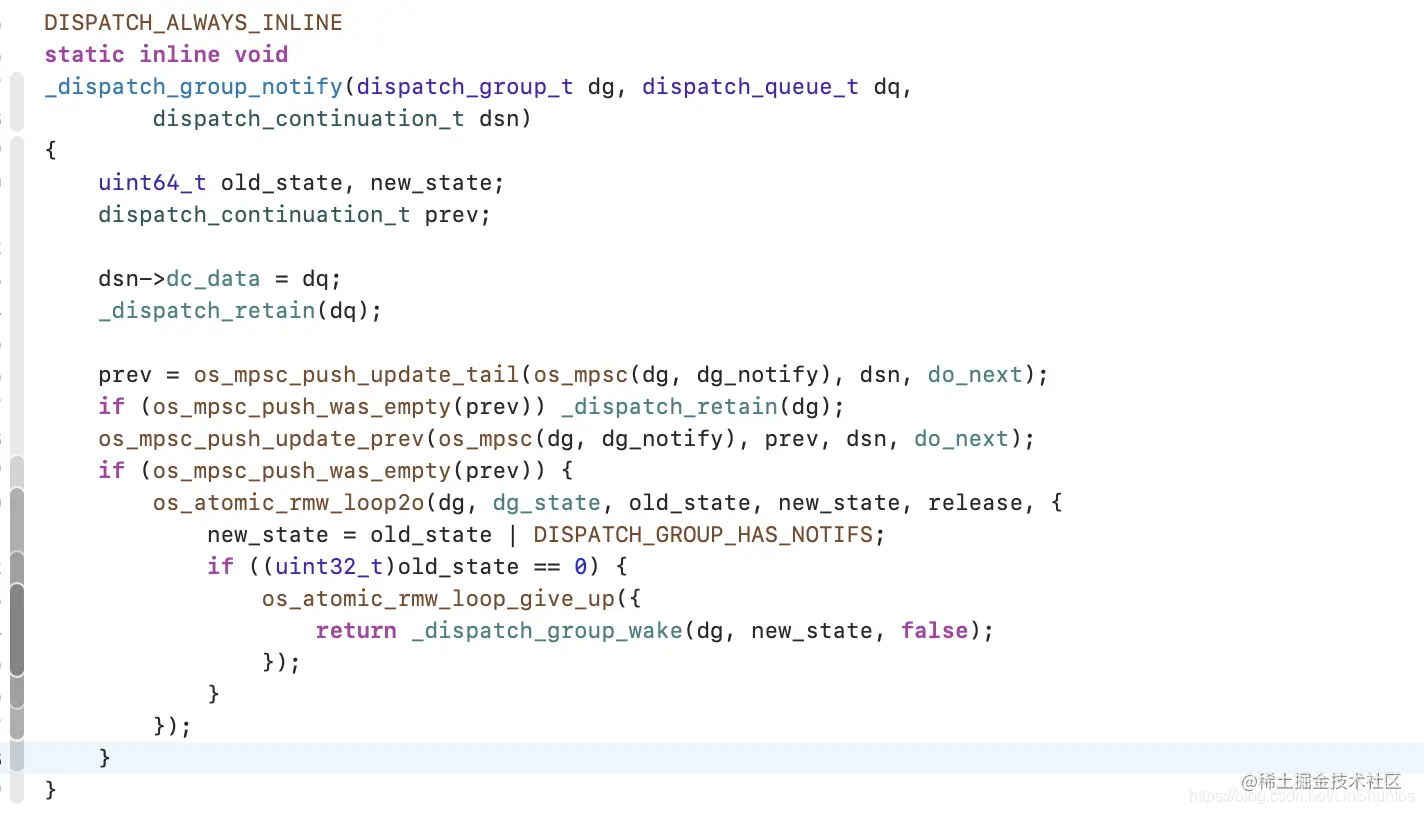Click the dispatch_queue_t parameter type
This screenshot has height=814, width=1424.
pyautogui.click(x=750, y=86)
